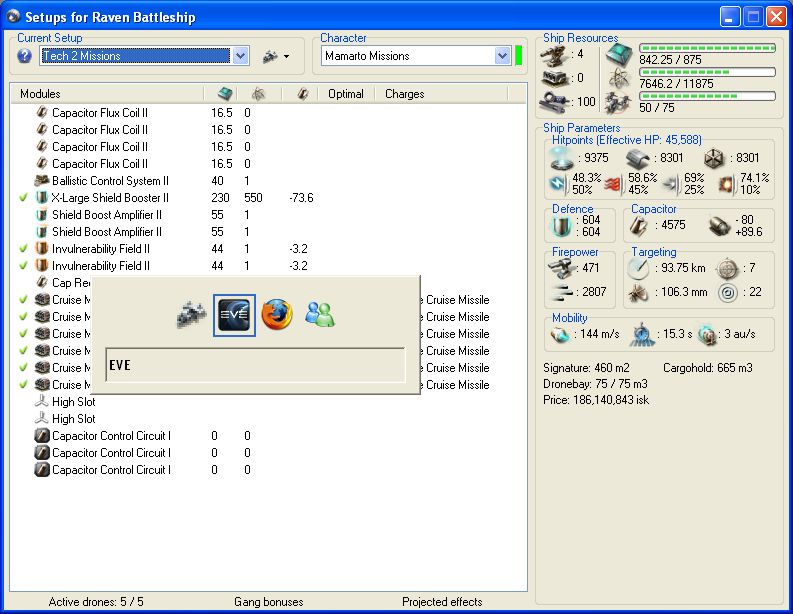The image size is (793, 614).
Task: Select the ship icon in task switcher
Action: pyautogui.click(x=192, y=315)
